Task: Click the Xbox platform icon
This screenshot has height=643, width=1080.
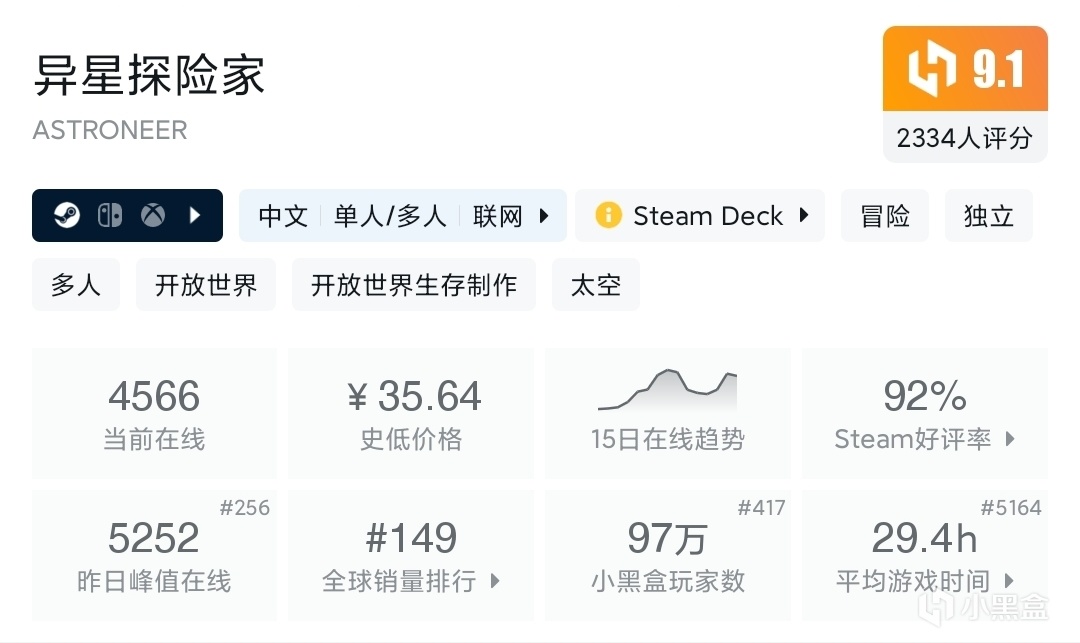Action: pos(152,215)
